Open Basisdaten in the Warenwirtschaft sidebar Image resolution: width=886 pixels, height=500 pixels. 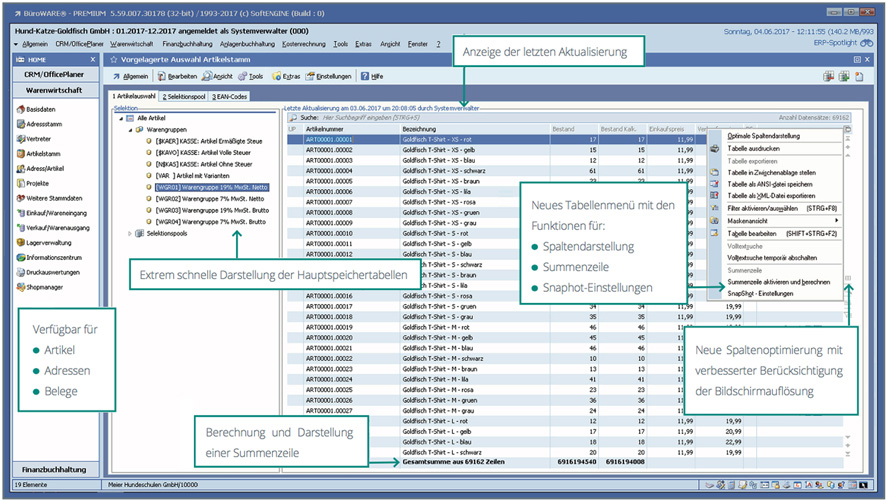click(41, 109)
